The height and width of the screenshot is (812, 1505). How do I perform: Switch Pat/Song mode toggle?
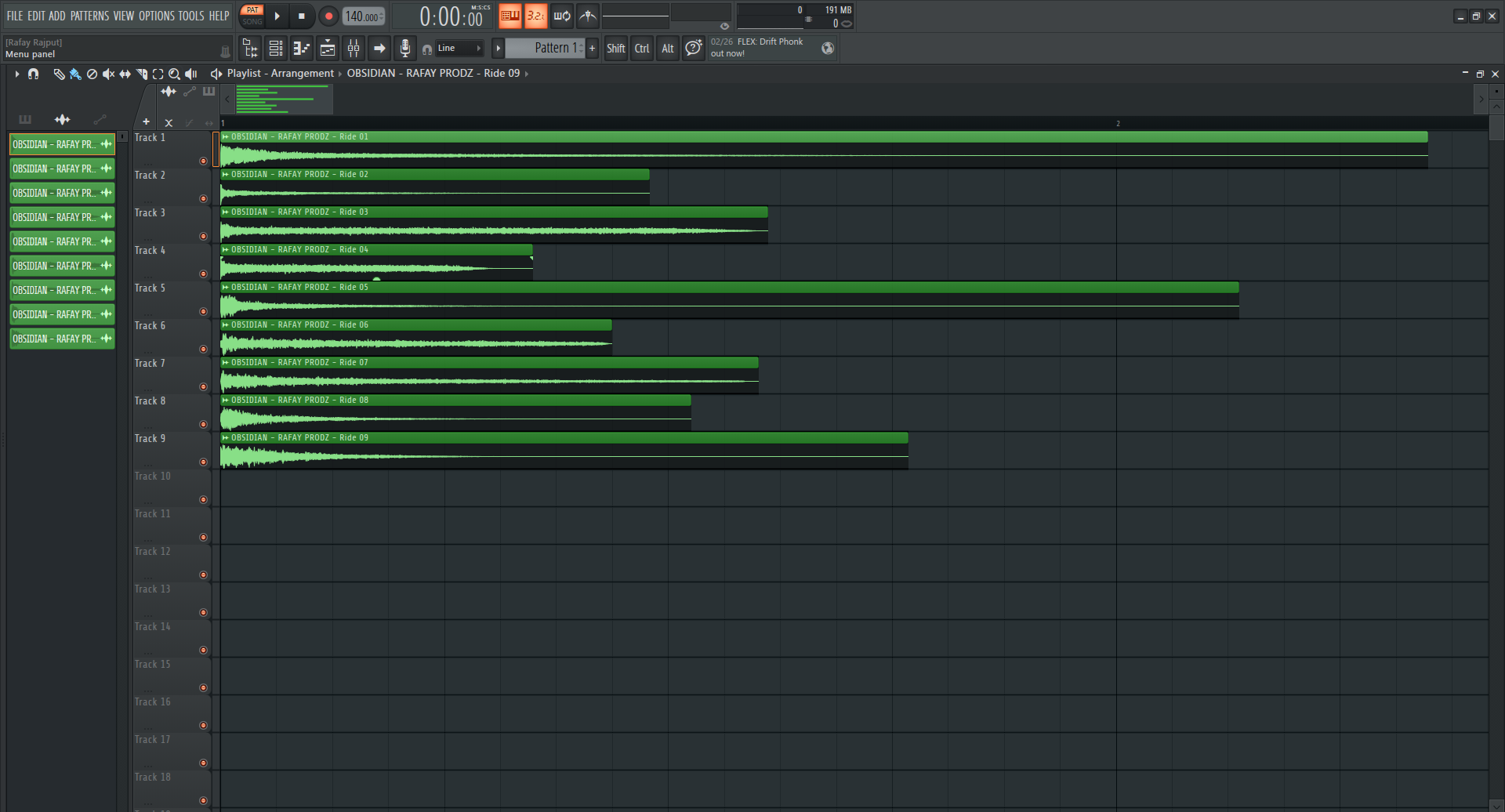[x=252, y=16]
